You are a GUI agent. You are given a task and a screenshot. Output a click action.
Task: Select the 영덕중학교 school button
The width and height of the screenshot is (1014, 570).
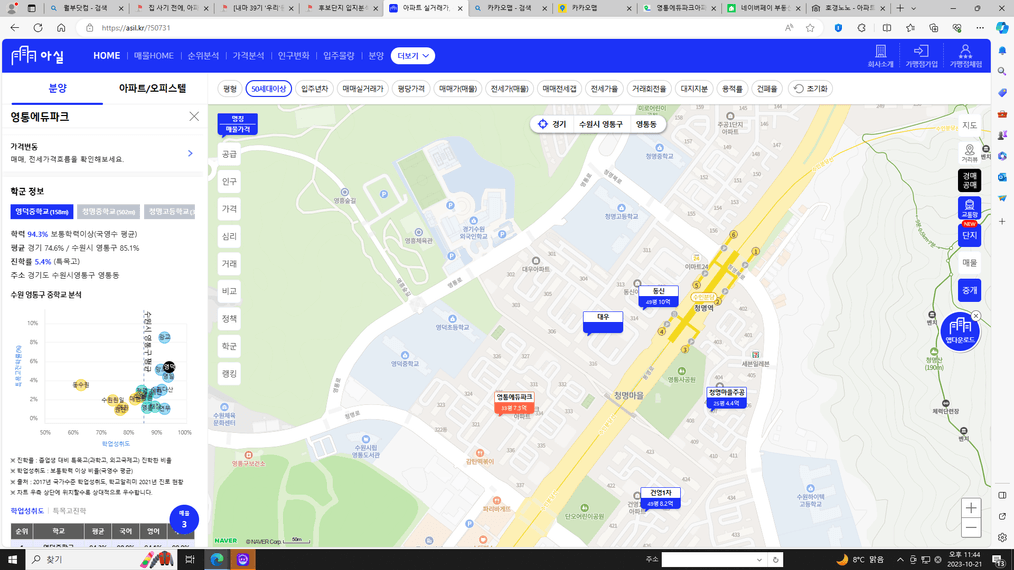(41, 212)
